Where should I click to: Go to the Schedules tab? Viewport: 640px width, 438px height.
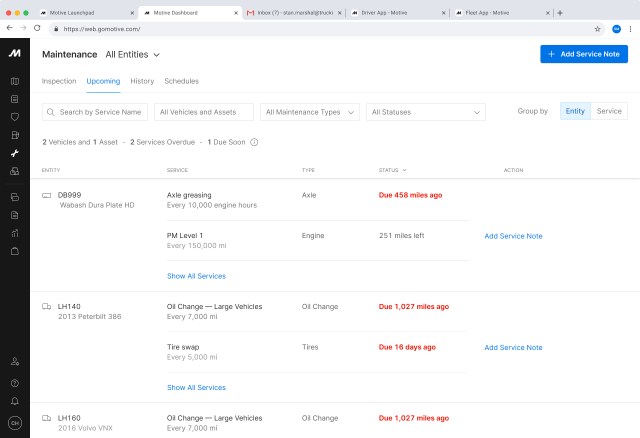click(181, 81)
